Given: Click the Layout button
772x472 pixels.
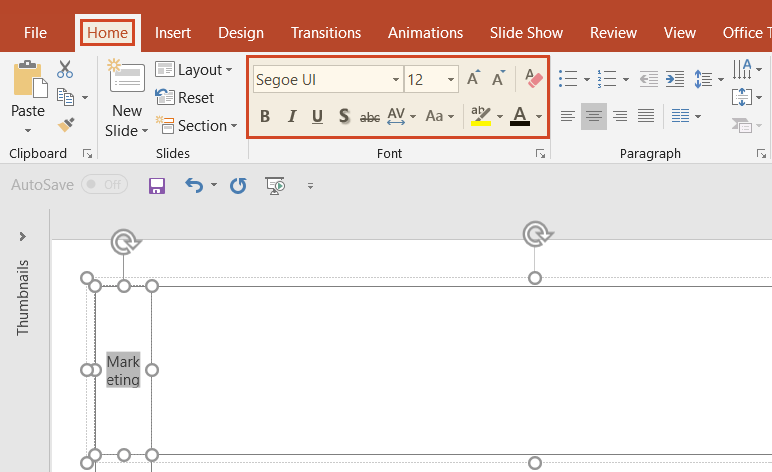Looking at the screenshot, I should [x=194, y=70].
